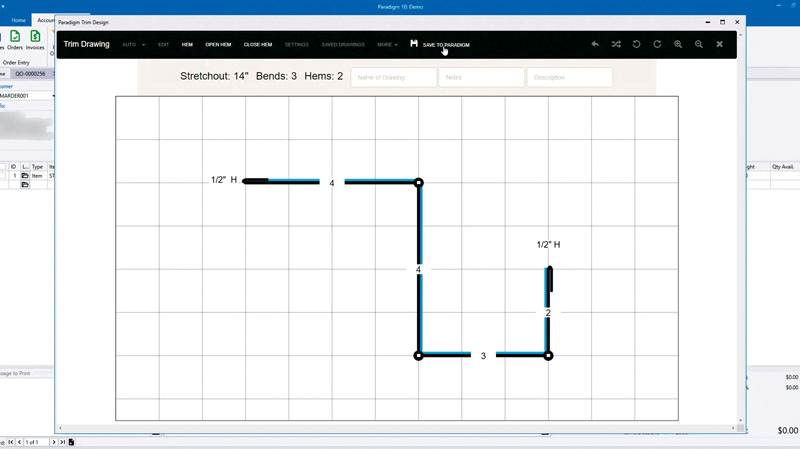Click the EDIT menu item

click(x=163, y=44)
